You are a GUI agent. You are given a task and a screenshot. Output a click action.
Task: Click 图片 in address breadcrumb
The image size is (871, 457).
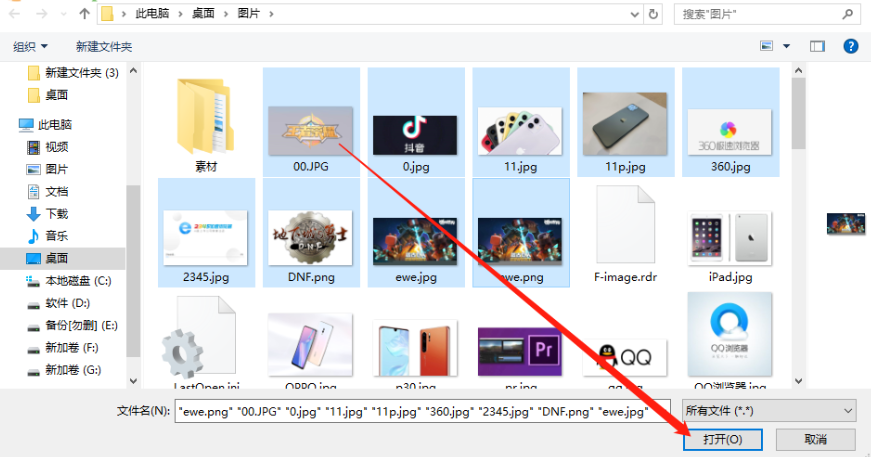pos(249,13)
